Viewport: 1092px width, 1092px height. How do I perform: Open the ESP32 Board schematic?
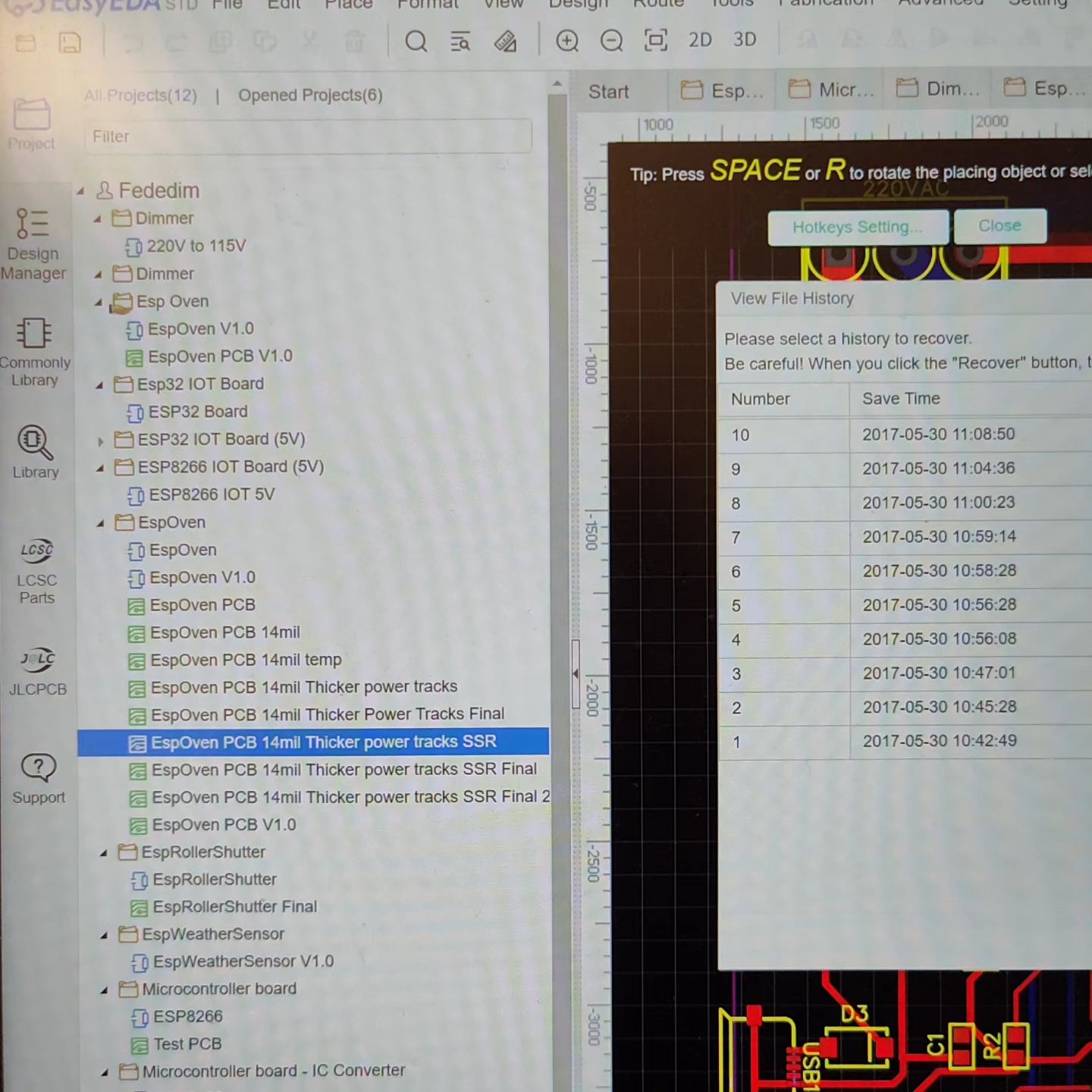click(x=187, y=412)
